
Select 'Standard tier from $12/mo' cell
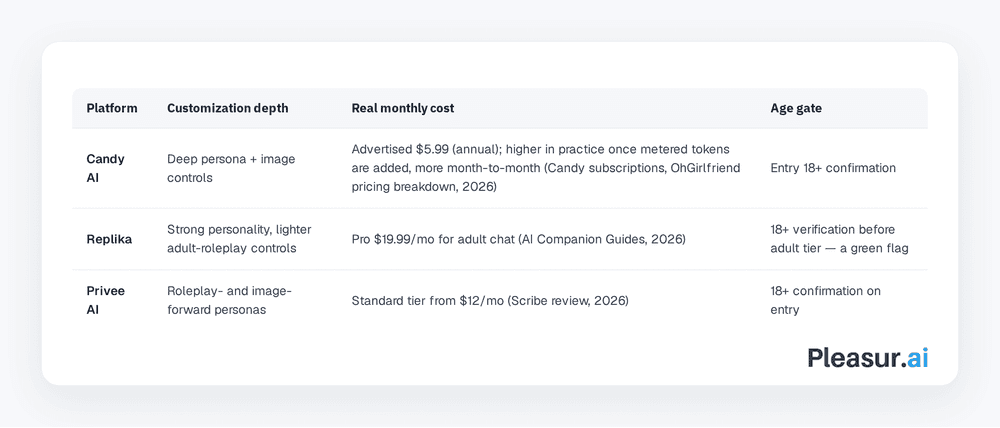pos(490,300)
